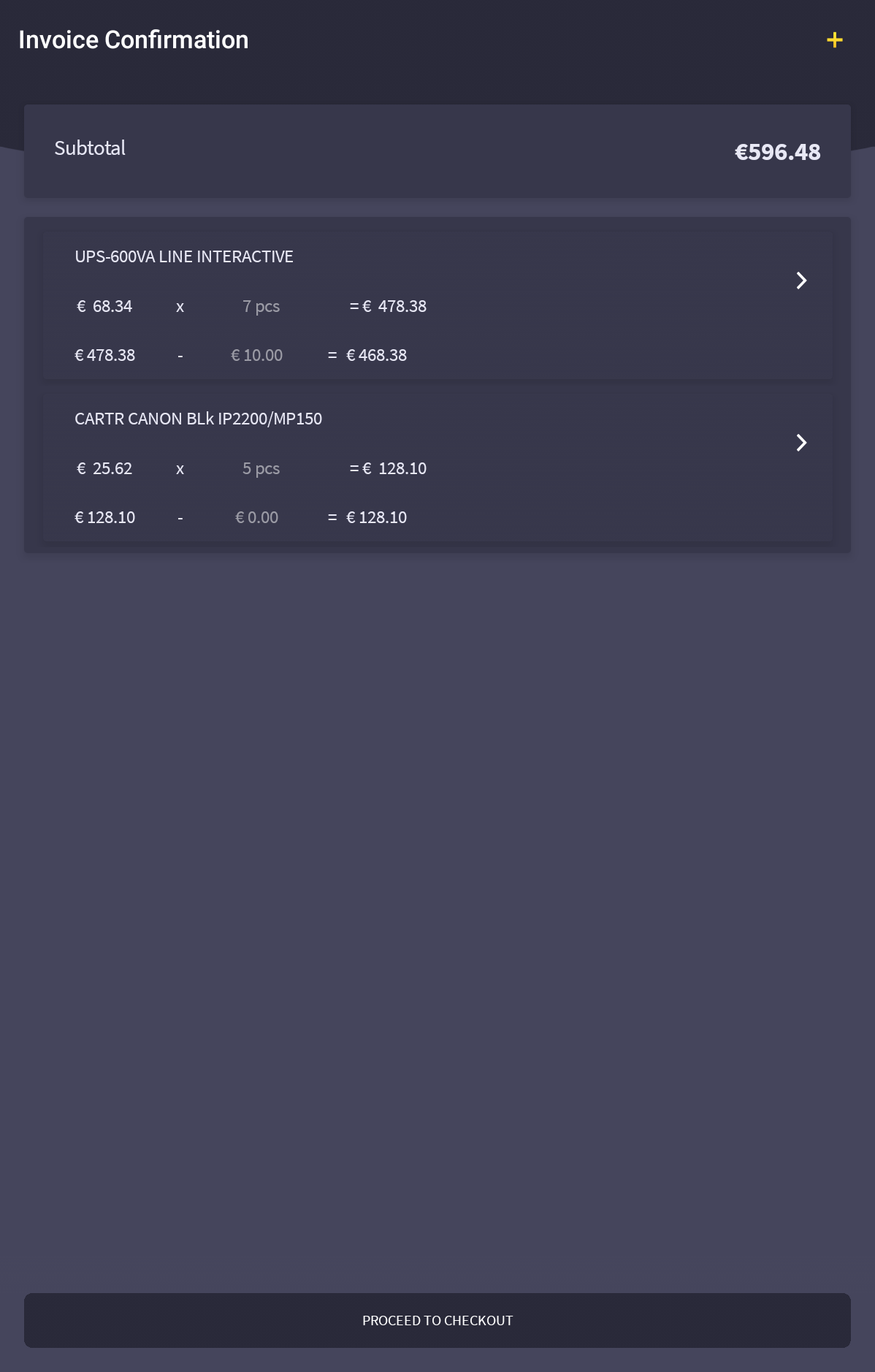This screenshot has height=1372, width=875.
Task: Select the CARTR CANON BLk IP2200/MP150 title
Action: click(x=198, y=419)
